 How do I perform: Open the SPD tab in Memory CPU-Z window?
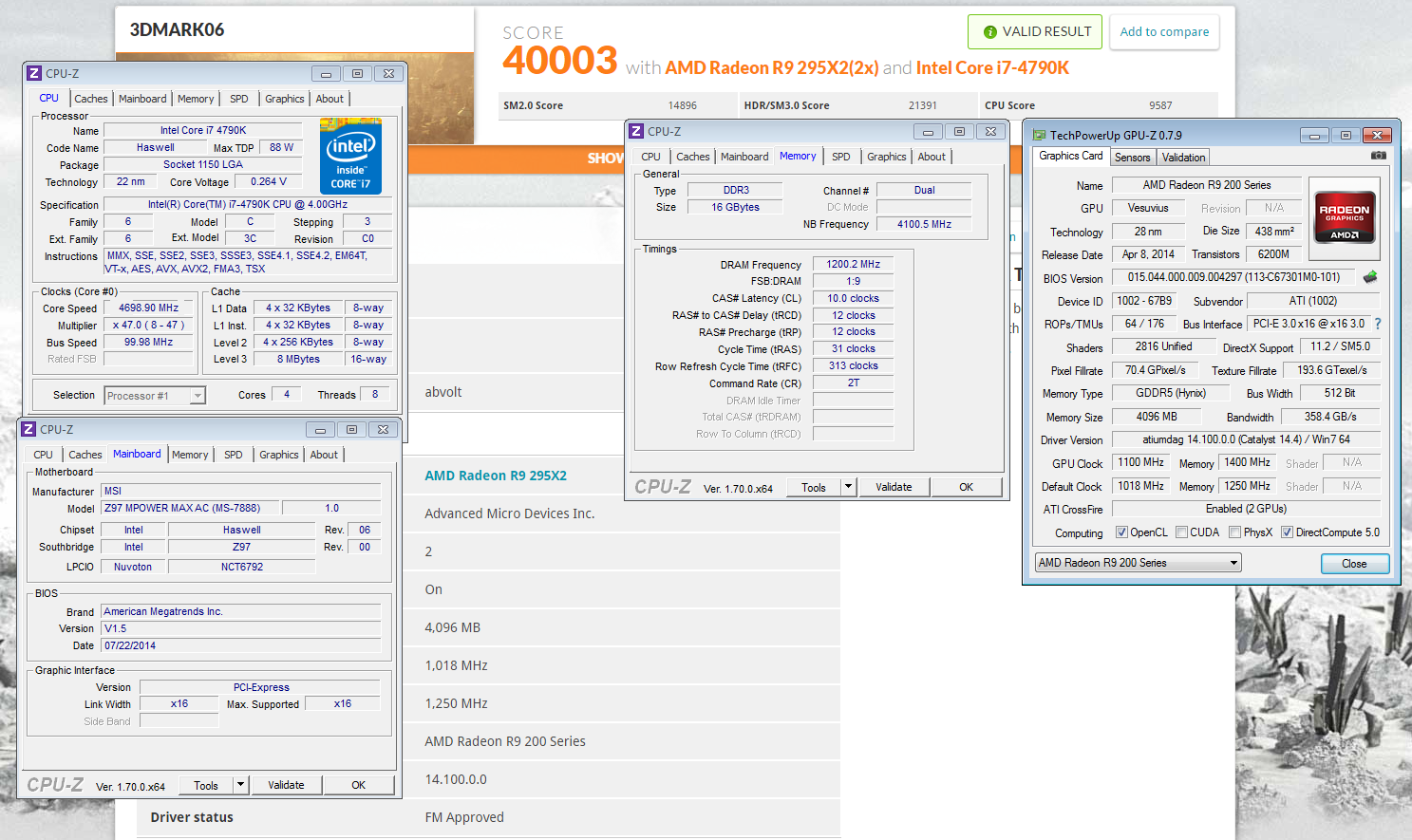click(841, 157)
